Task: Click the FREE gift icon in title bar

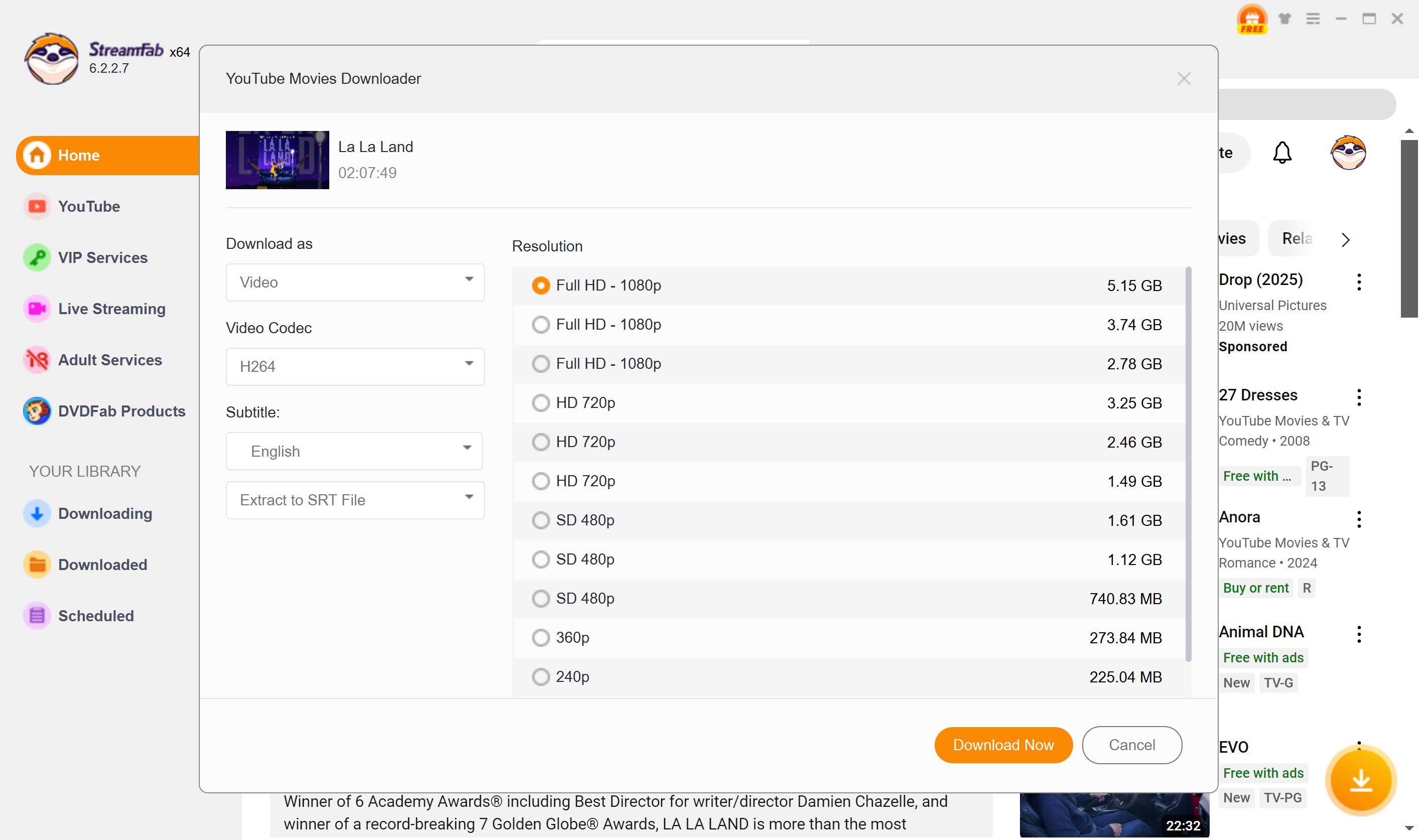Action: tap(1251, 19)
